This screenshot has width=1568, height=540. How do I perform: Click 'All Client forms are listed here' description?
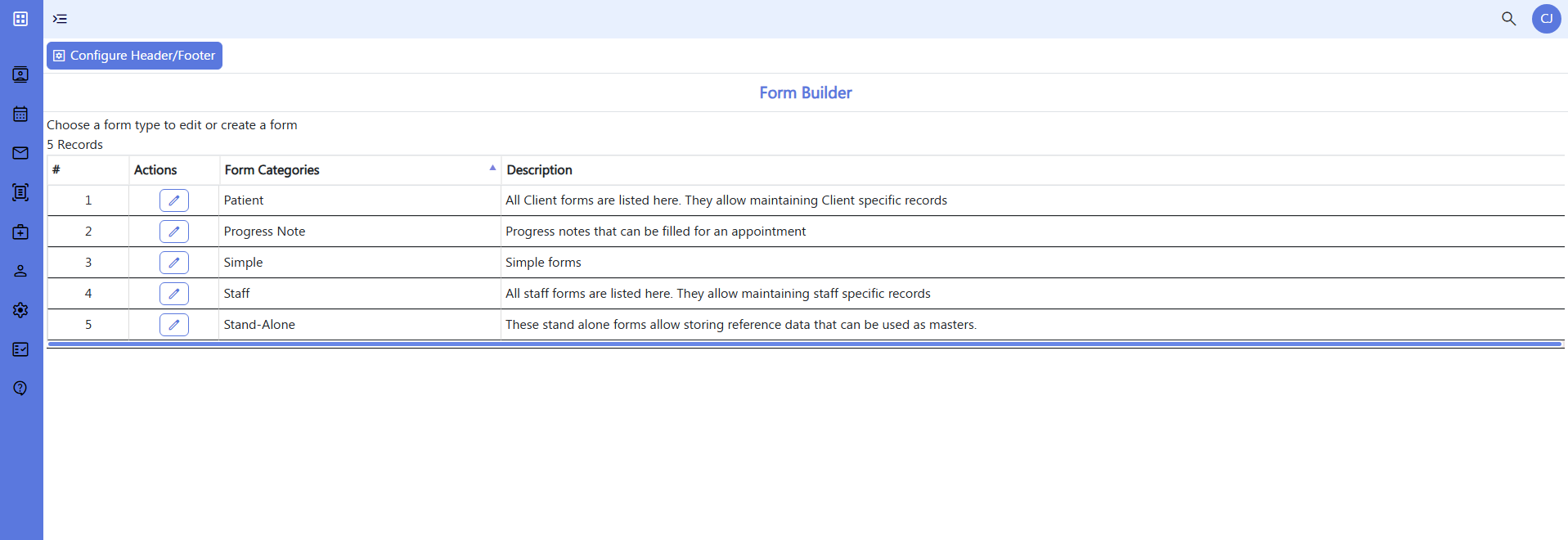pos(726,200)
